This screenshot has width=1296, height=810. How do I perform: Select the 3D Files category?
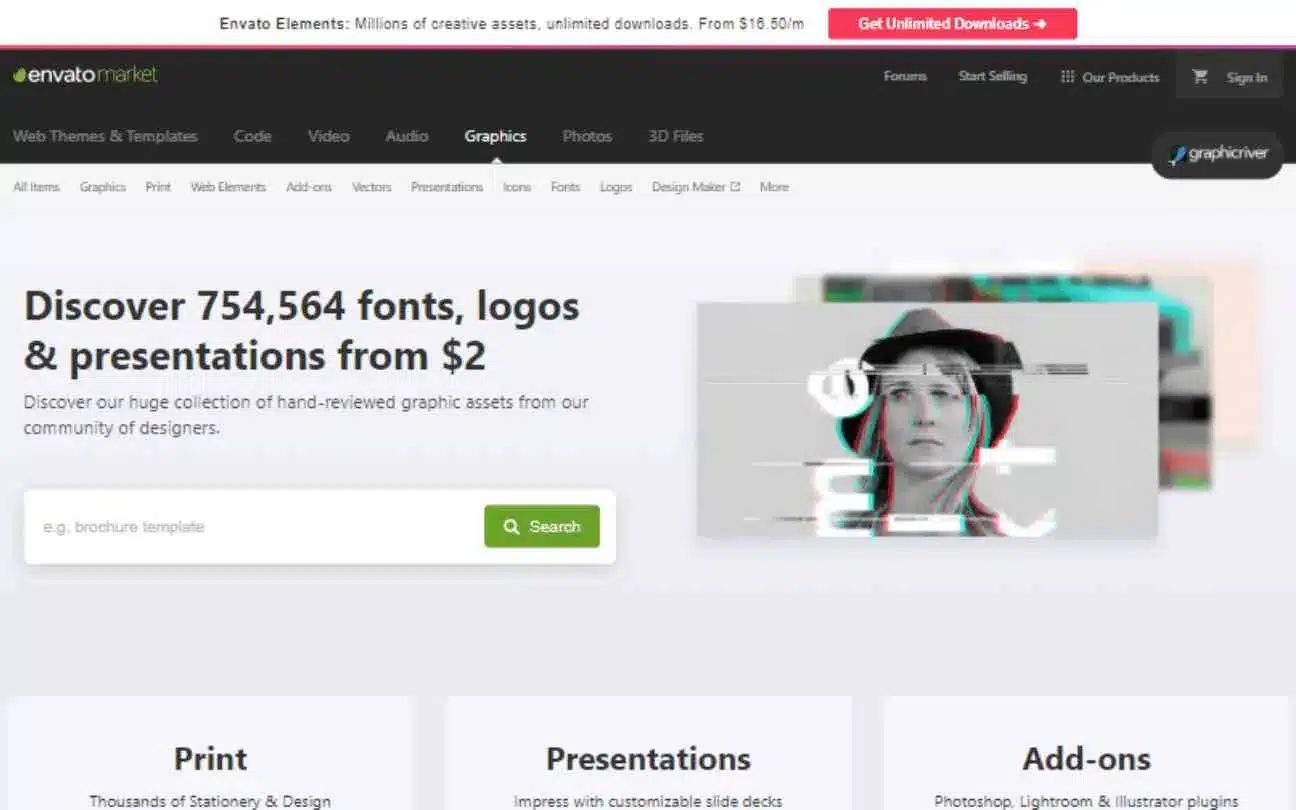(x=676, y=136)
